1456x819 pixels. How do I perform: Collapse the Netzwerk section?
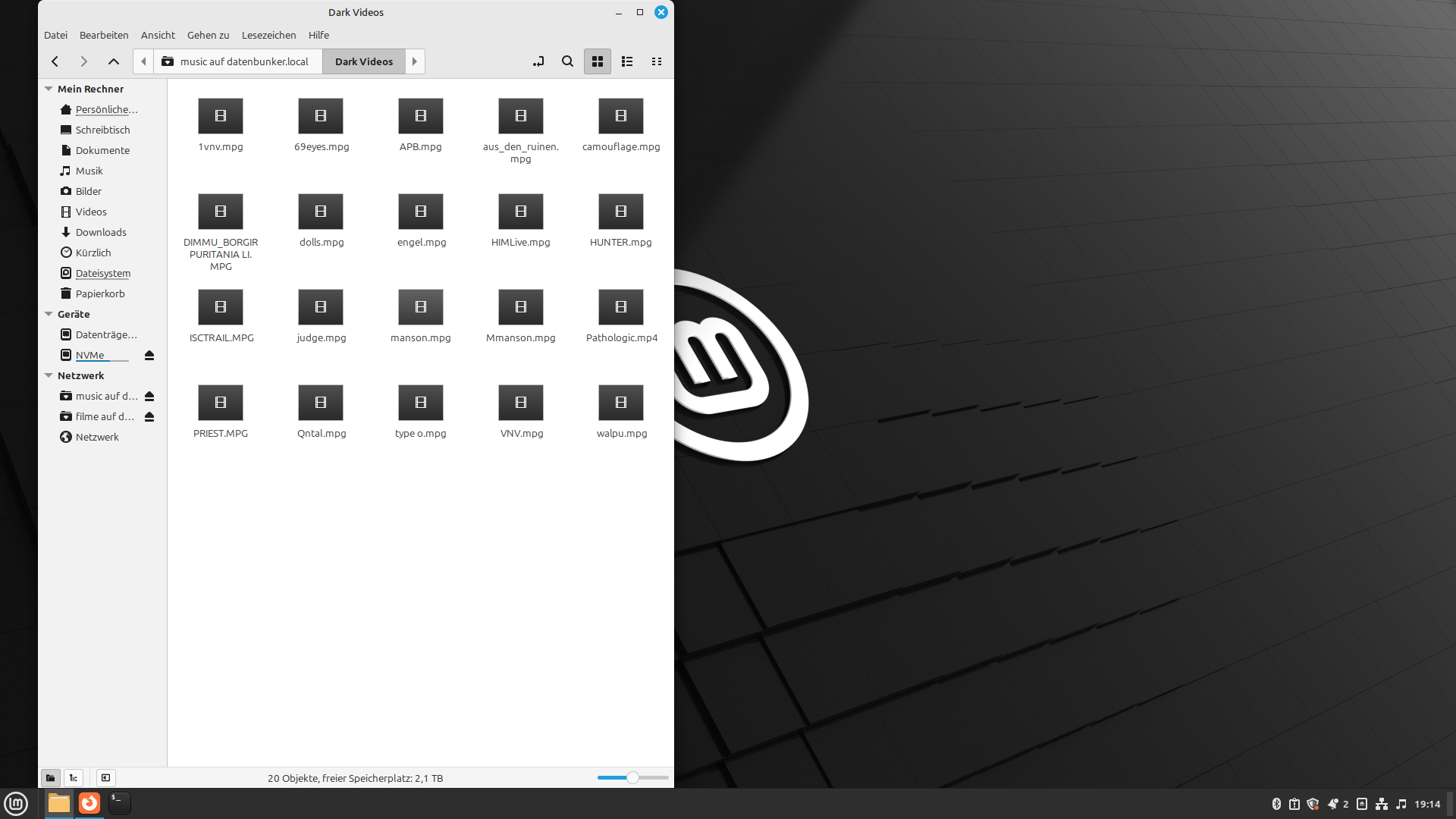(x=49, y=375)
